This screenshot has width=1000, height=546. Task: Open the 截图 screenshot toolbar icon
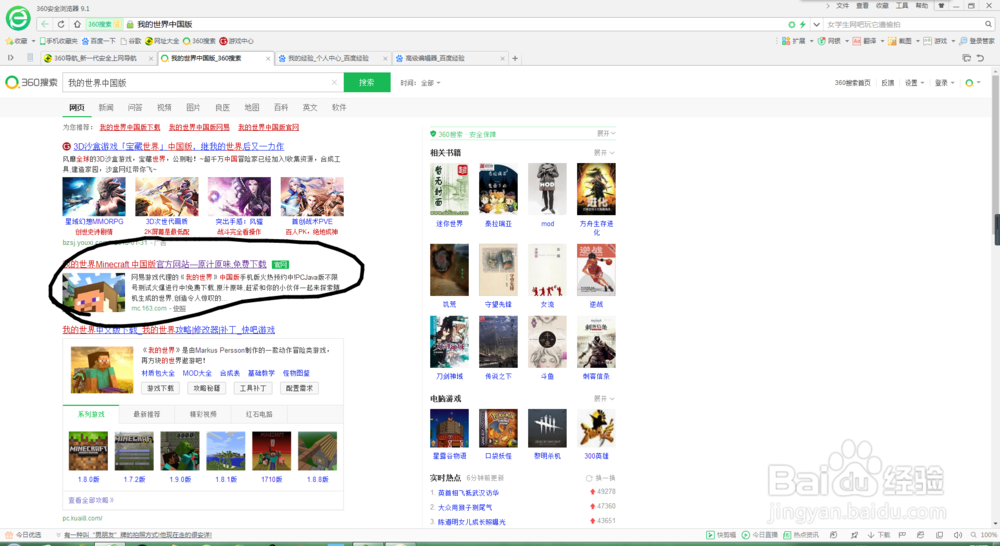(901, 41)
